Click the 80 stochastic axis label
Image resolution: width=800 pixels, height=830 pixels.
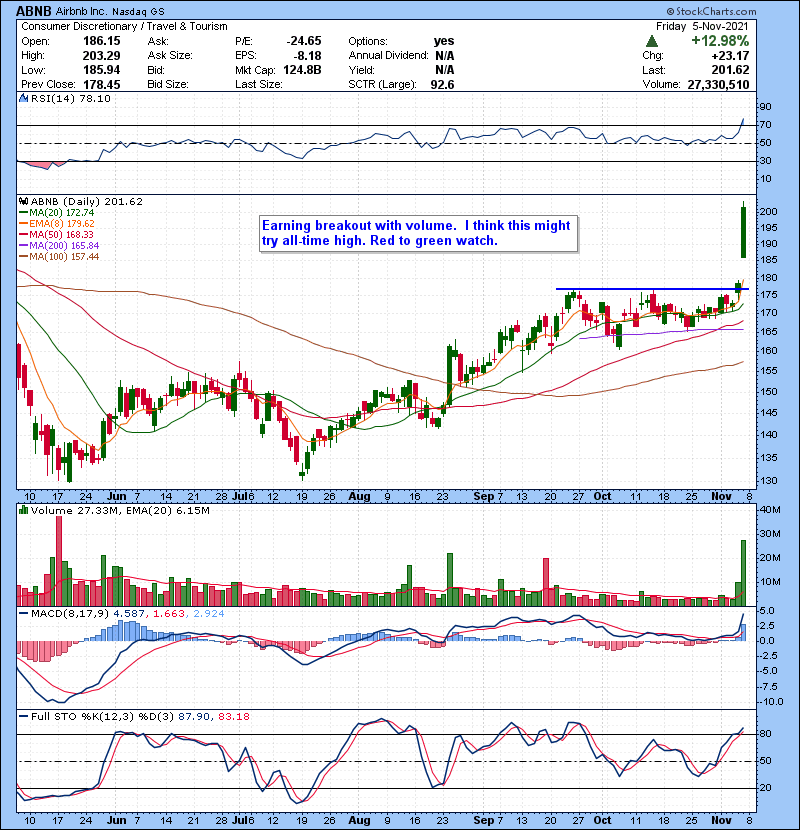[766, 734]
